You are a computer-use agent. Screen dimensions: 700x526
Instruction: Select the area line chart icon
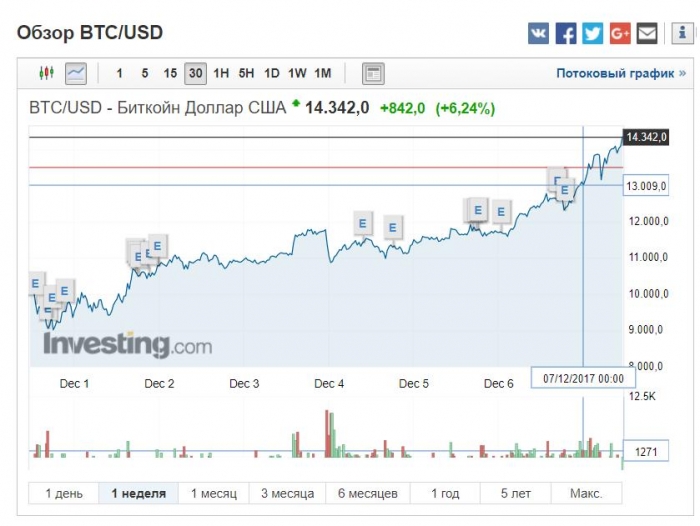(76, 73)
